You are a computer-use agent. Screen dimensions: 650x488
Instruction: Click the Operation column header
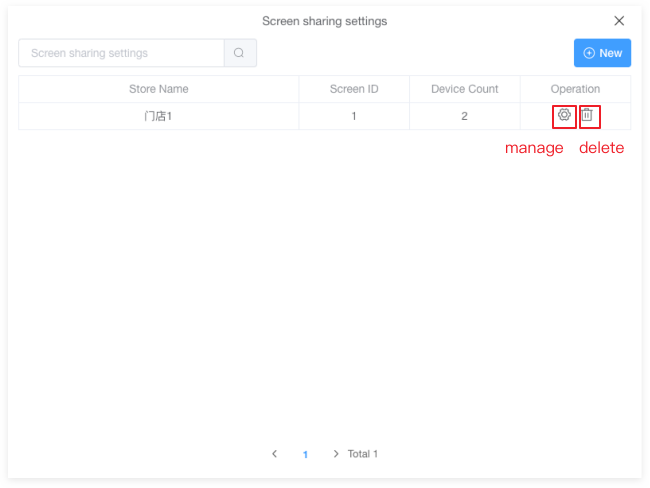(x=575, y=89)
